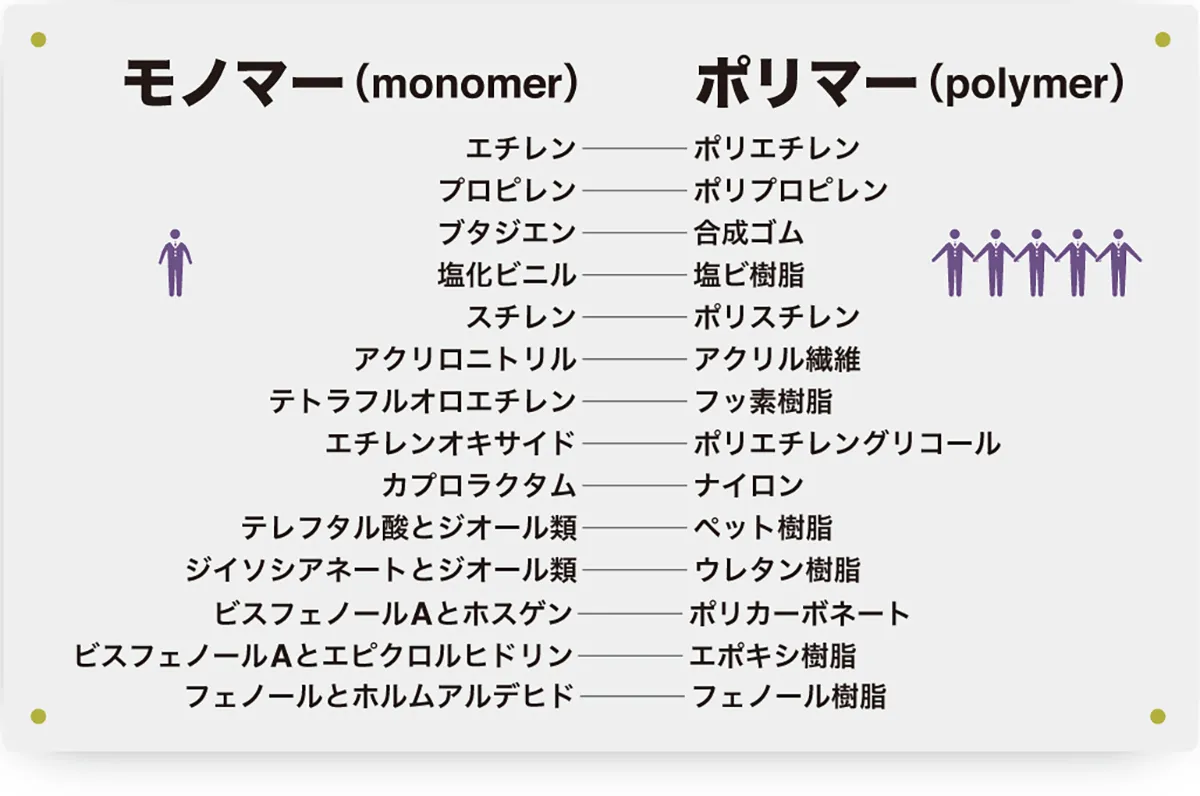Select the アクリロニトリル label
This screenshot has height=796, width=1200.
[465, 359]
